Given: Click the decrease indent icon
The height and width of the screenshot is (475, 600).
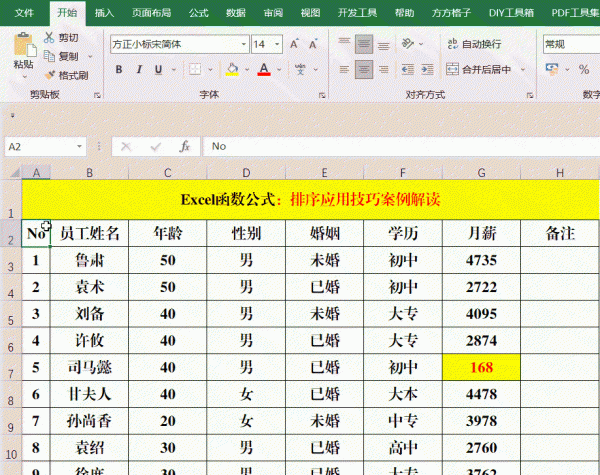Looking at the screenshot, I should [x=408, y=69].
